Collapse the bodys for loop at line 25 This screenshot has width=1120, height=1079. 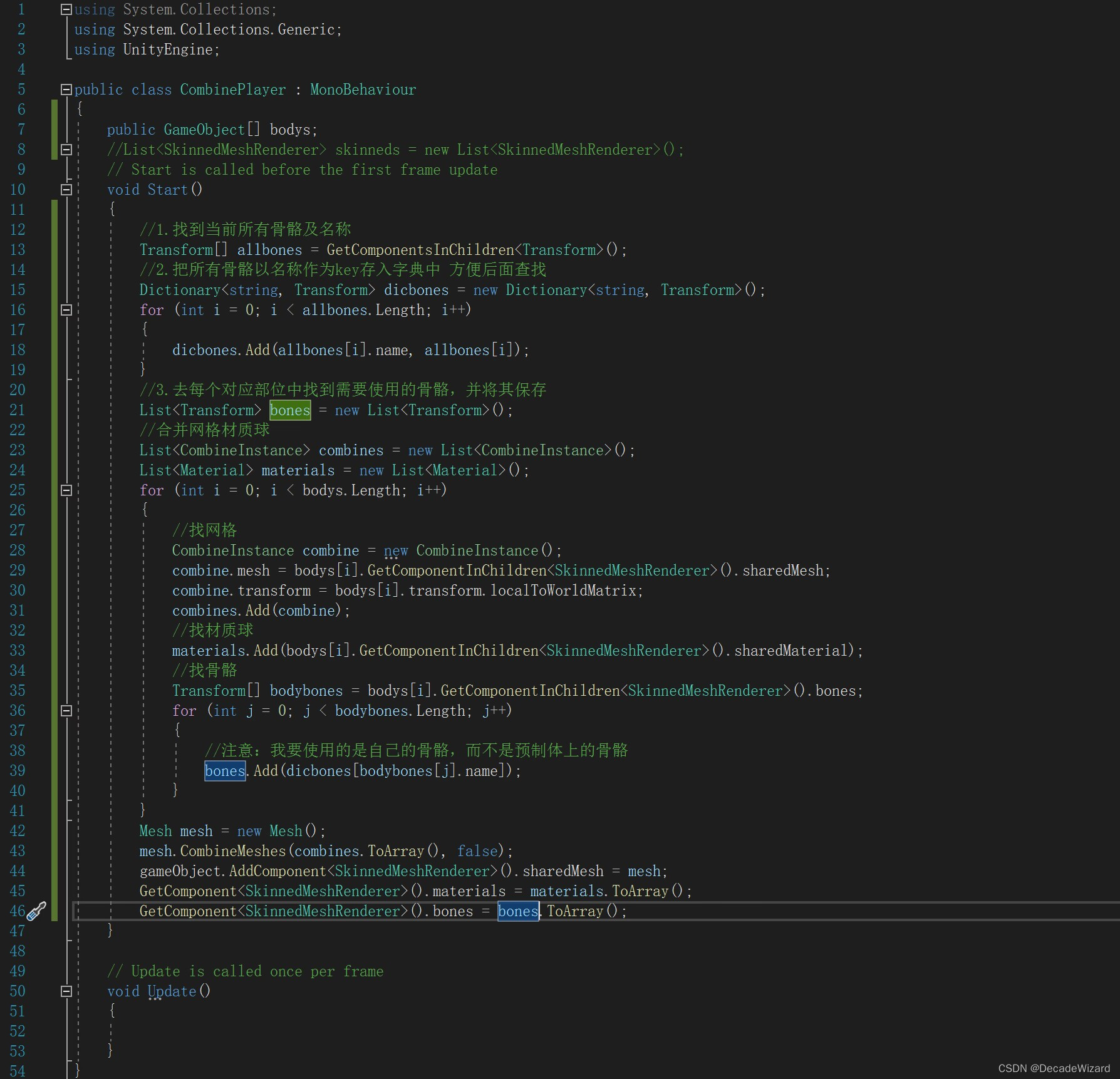66,490
